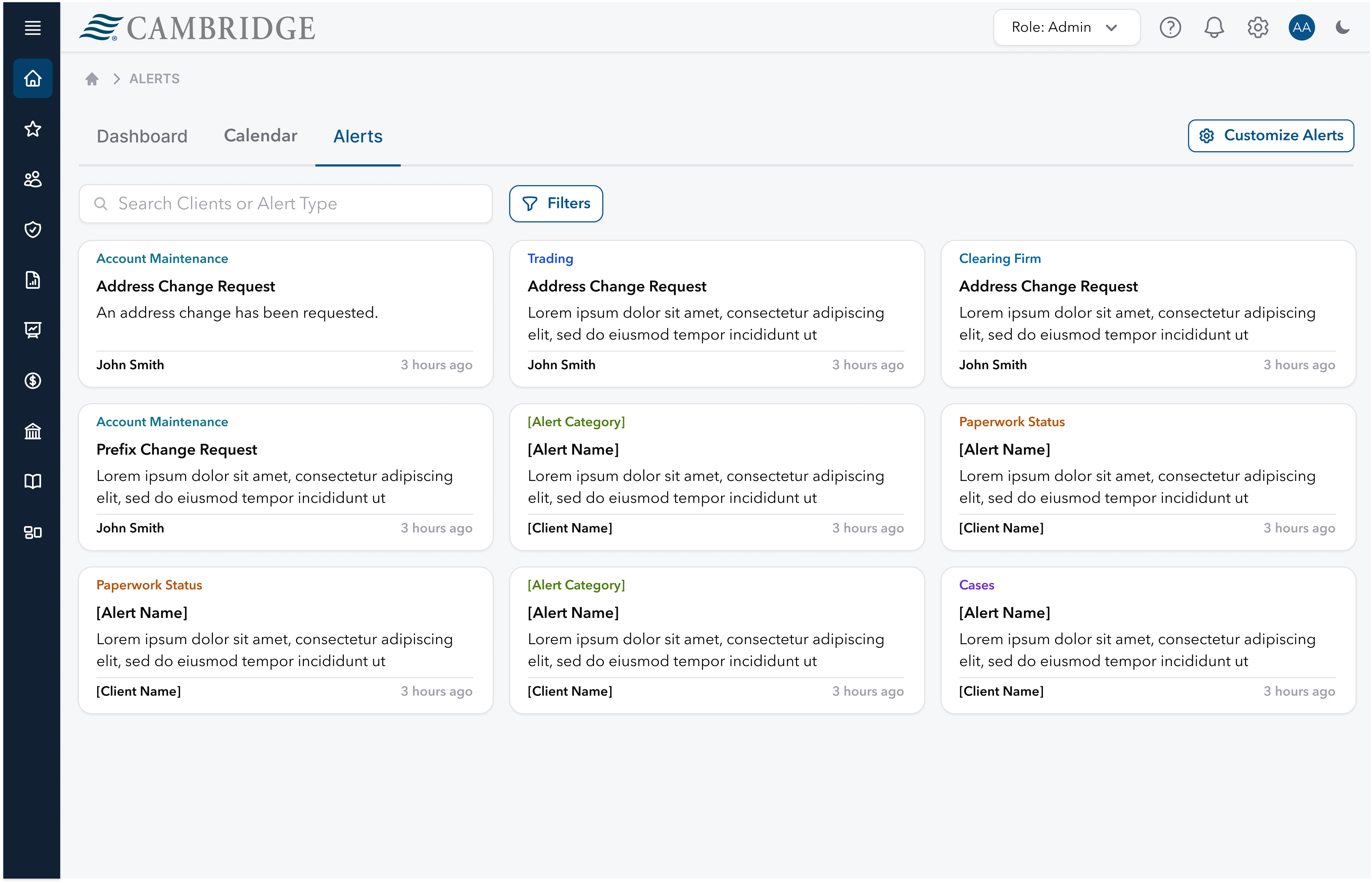Open the star favorites sidebar icon
Viewport: 1372px width, 883px height.
coord(33,128)
